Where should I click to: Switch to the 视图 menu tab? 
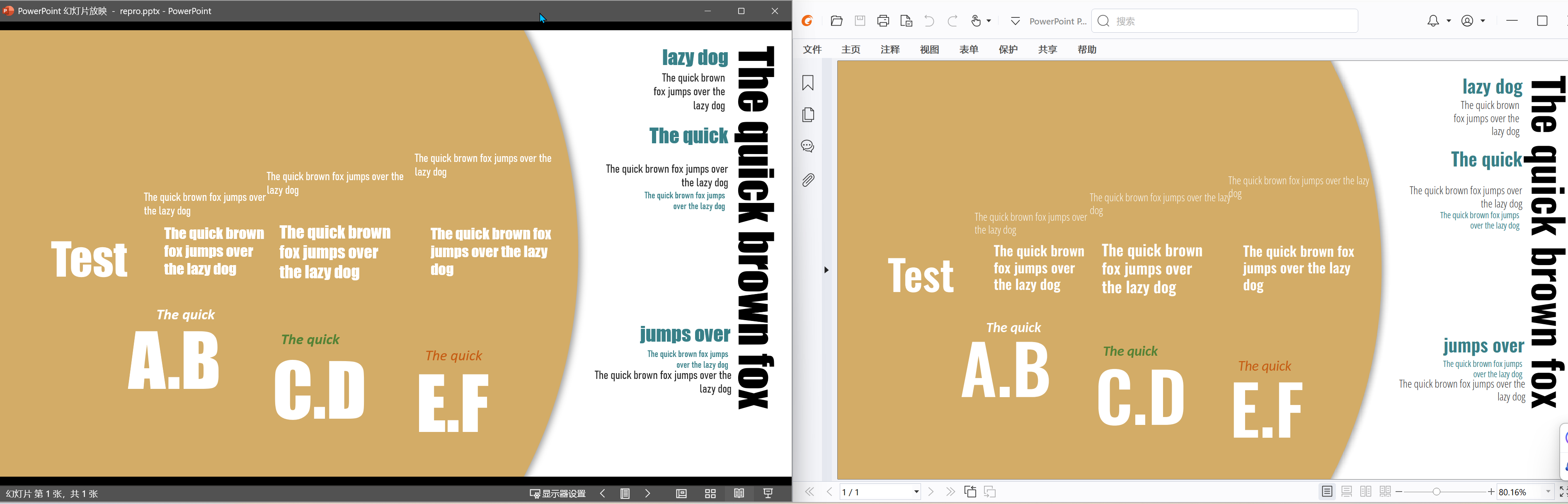(x=929, y=49)
